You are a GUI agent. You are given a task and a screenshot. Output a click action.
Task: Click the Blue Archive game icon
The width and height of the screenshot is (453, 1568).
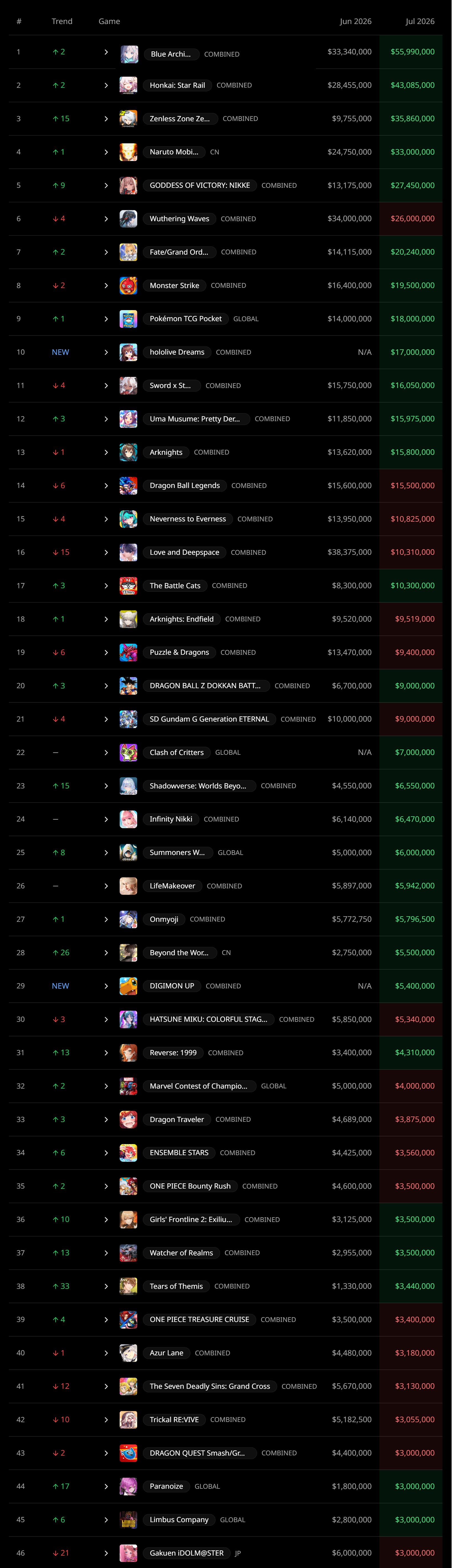pyautogui.click(x=129, y=54)
